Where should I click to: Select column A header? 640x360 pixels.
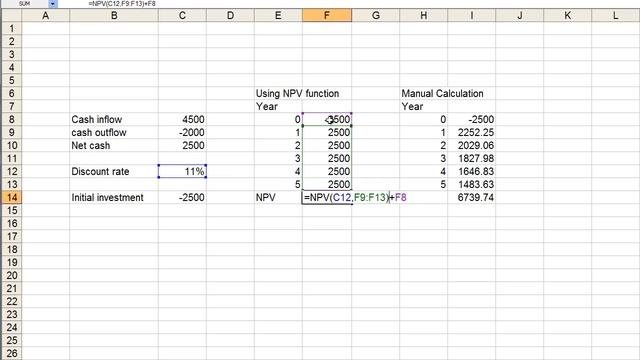pyautogui.click(x=46, y=16)
